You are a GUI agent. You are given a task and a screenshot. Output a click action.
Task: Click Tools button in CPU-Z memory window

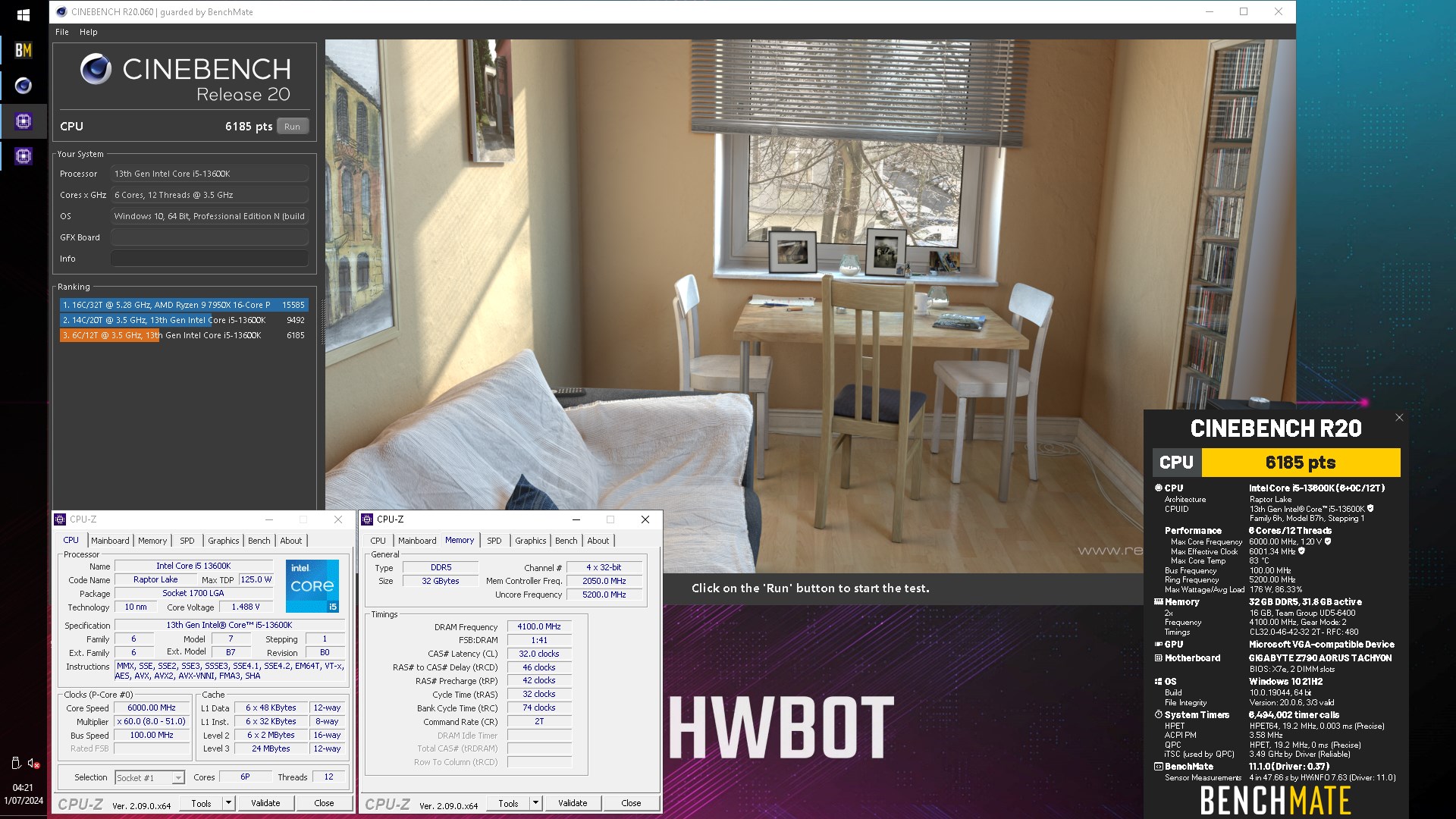(x=508, y=803)
